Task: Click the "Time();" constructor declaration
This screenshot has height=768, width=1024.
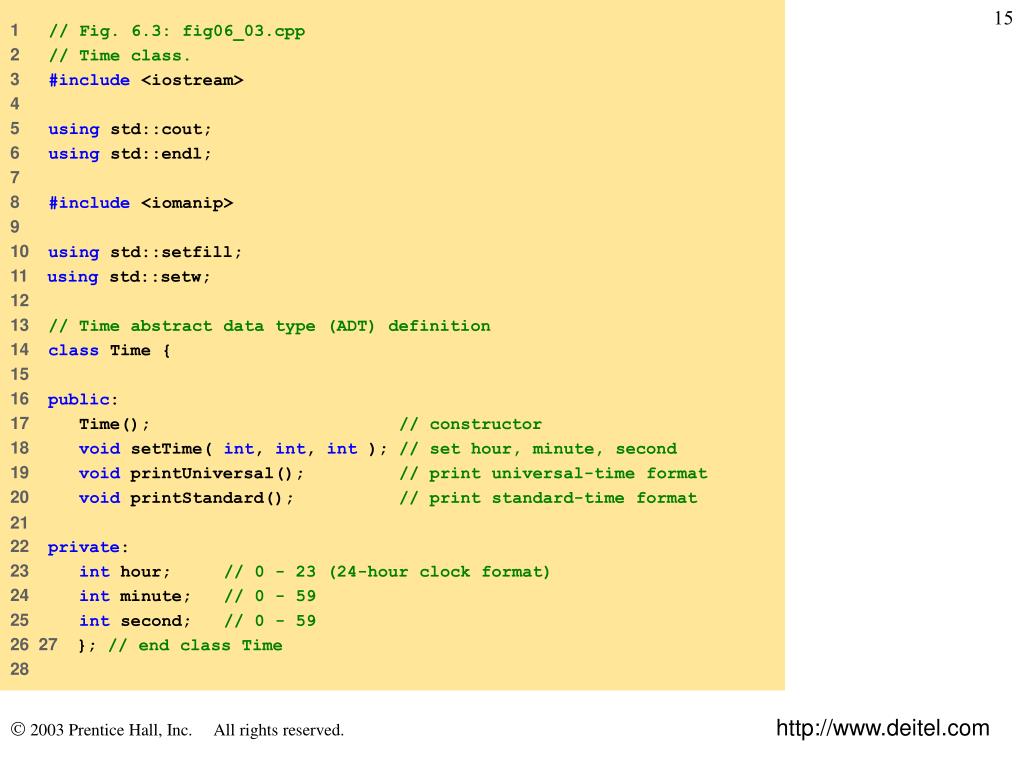Action: click(114, 424)
